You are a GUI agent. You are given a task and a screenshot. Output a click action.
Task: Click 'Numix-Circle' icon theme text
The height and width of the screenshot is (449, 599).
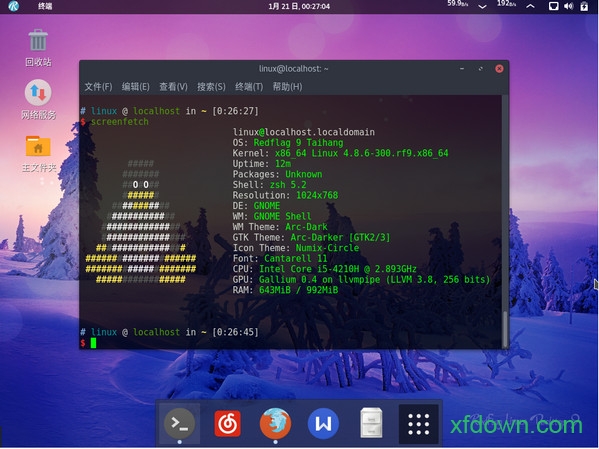[x=327, y=248]
